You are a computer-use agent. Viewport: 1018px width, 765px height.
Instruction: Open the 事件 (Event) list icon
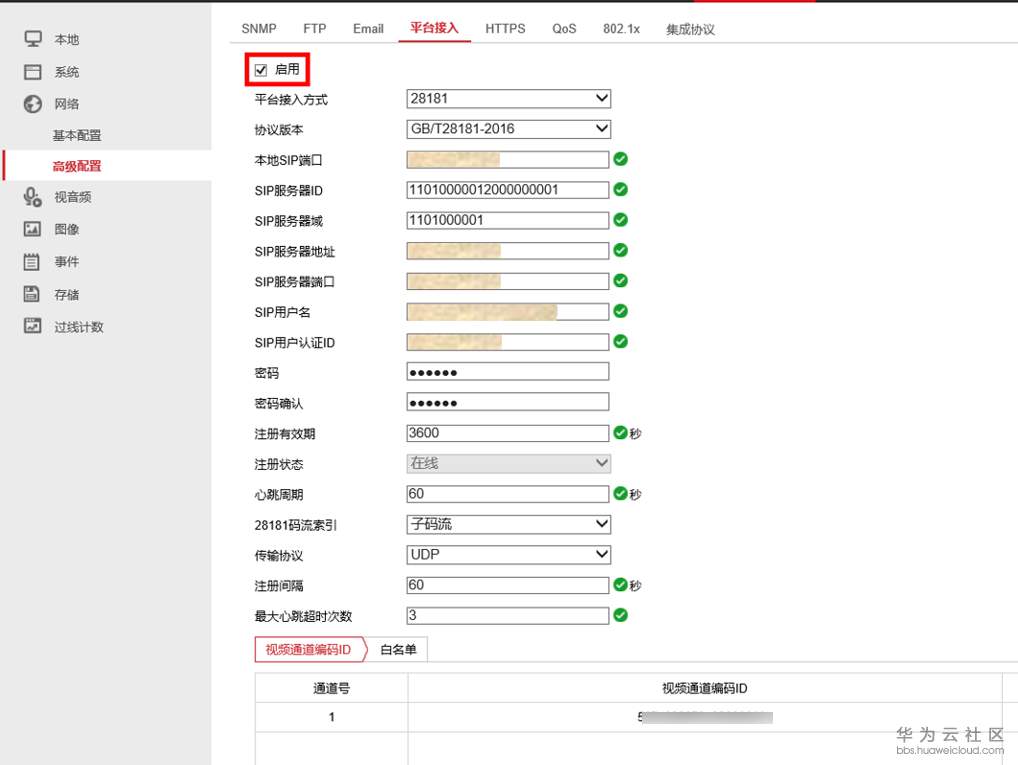(32, 261)
